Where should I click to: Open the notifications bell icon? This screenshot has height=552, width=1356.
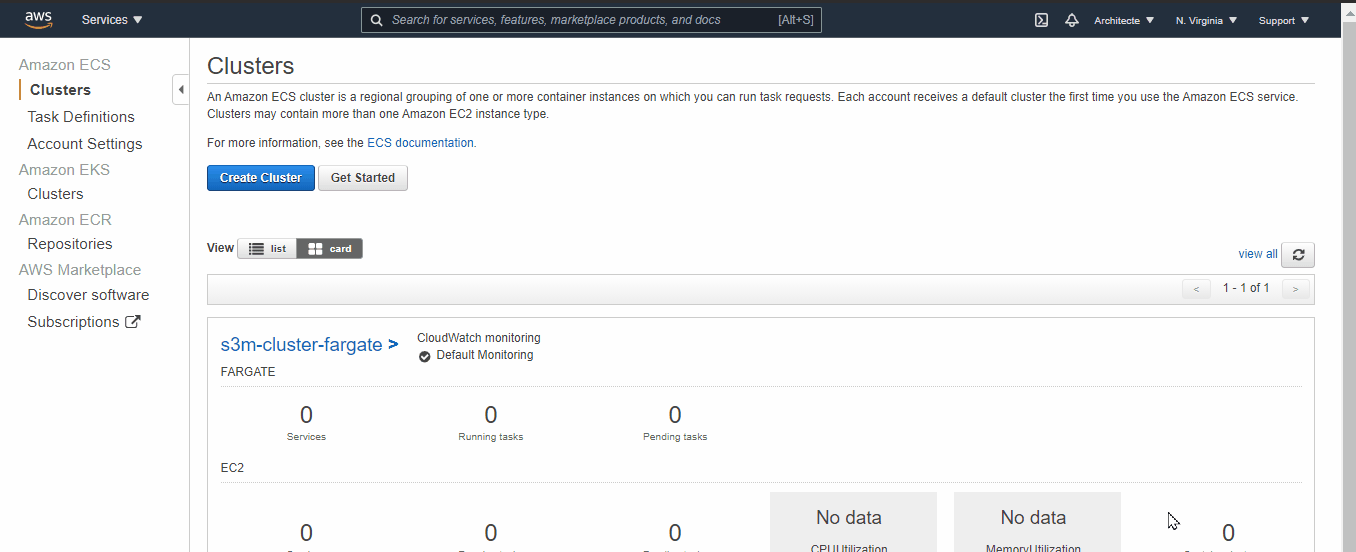[1072, 20]
